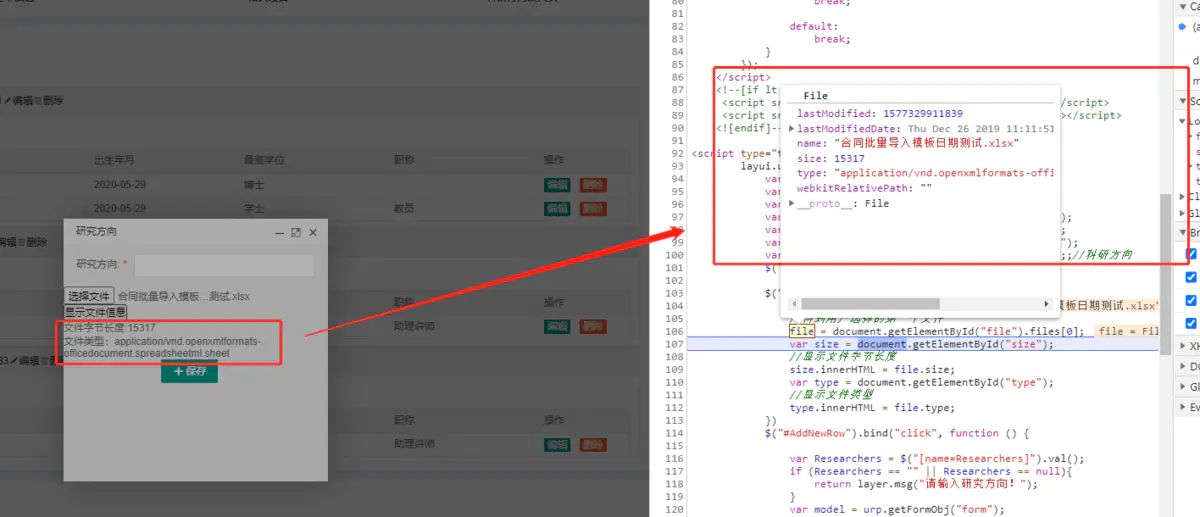Click 删除 in the upper 助理讲师 row
The width and height of the screenshot is (1200, 517).
pyautogui.click(x=593, y=326)
